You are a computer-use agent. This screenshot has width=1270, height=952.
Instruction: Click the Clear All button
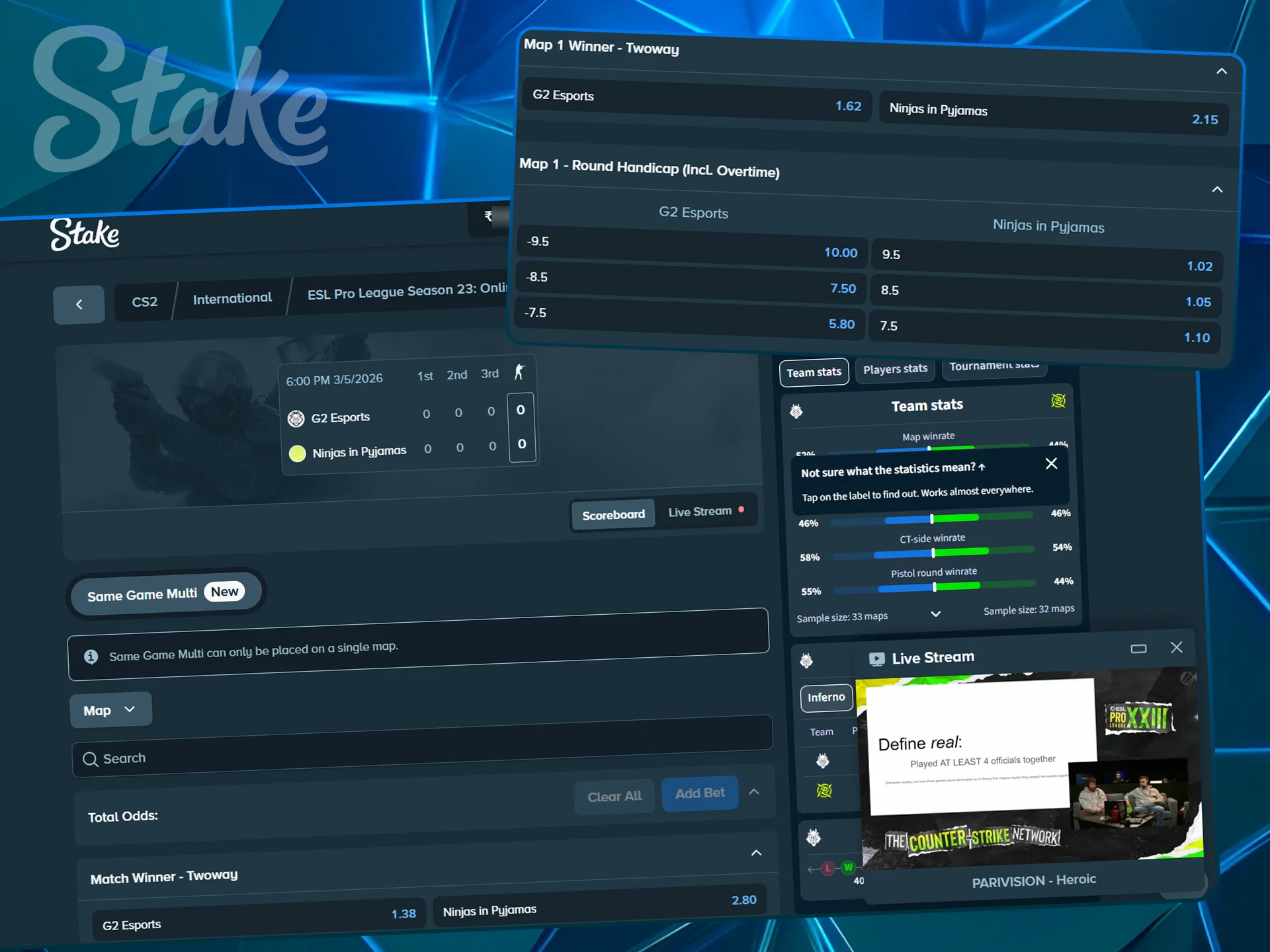point(614,797)
